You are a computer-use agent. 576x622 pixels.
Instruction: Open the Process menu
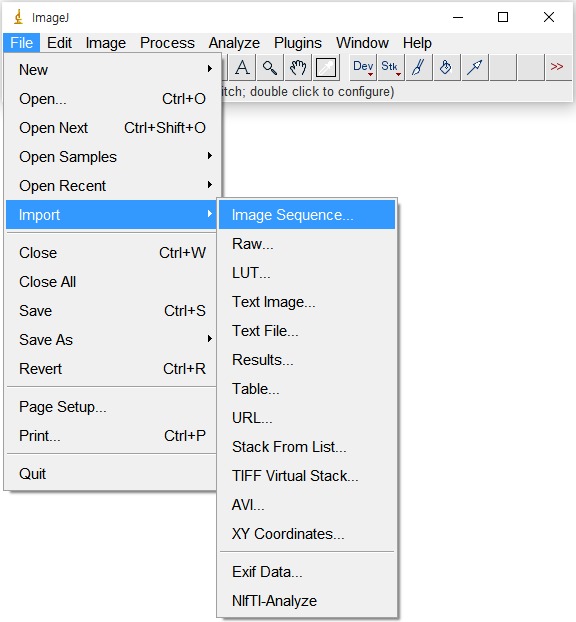click(x=167, y=43)
